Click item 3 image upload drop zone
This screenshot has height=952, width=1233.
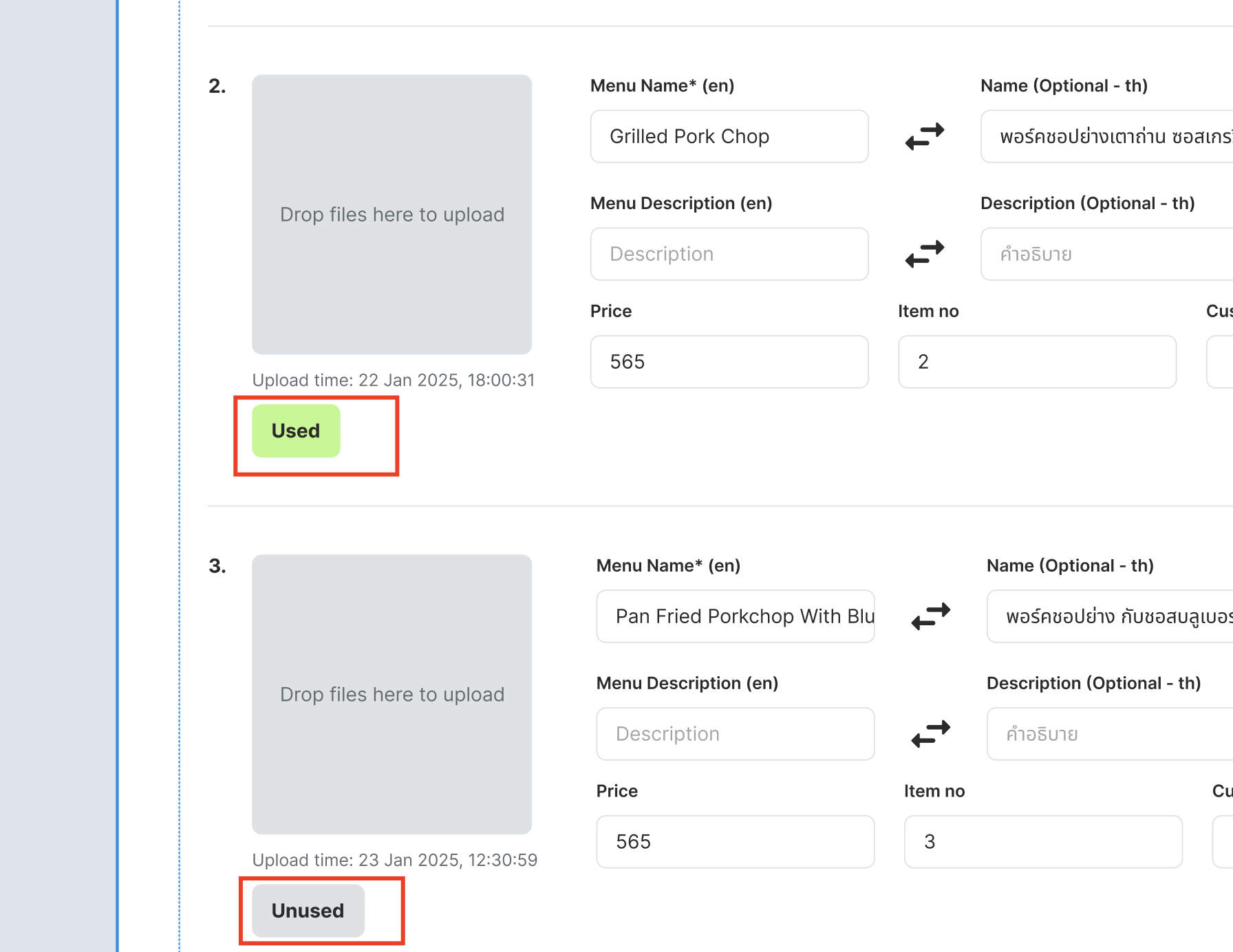tap(392, 695)
